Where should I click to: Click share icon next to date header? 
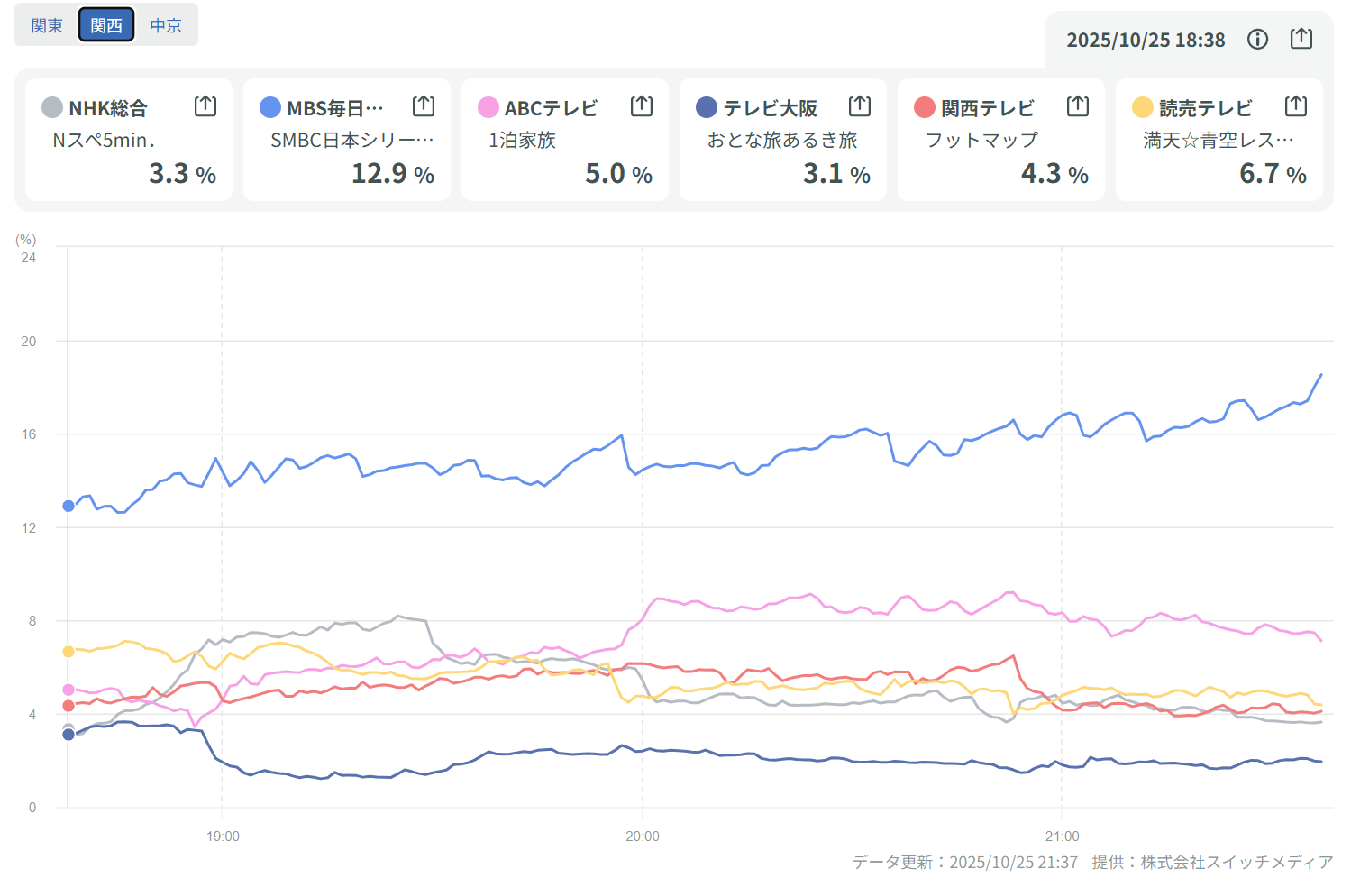(x=1301, y=39)
